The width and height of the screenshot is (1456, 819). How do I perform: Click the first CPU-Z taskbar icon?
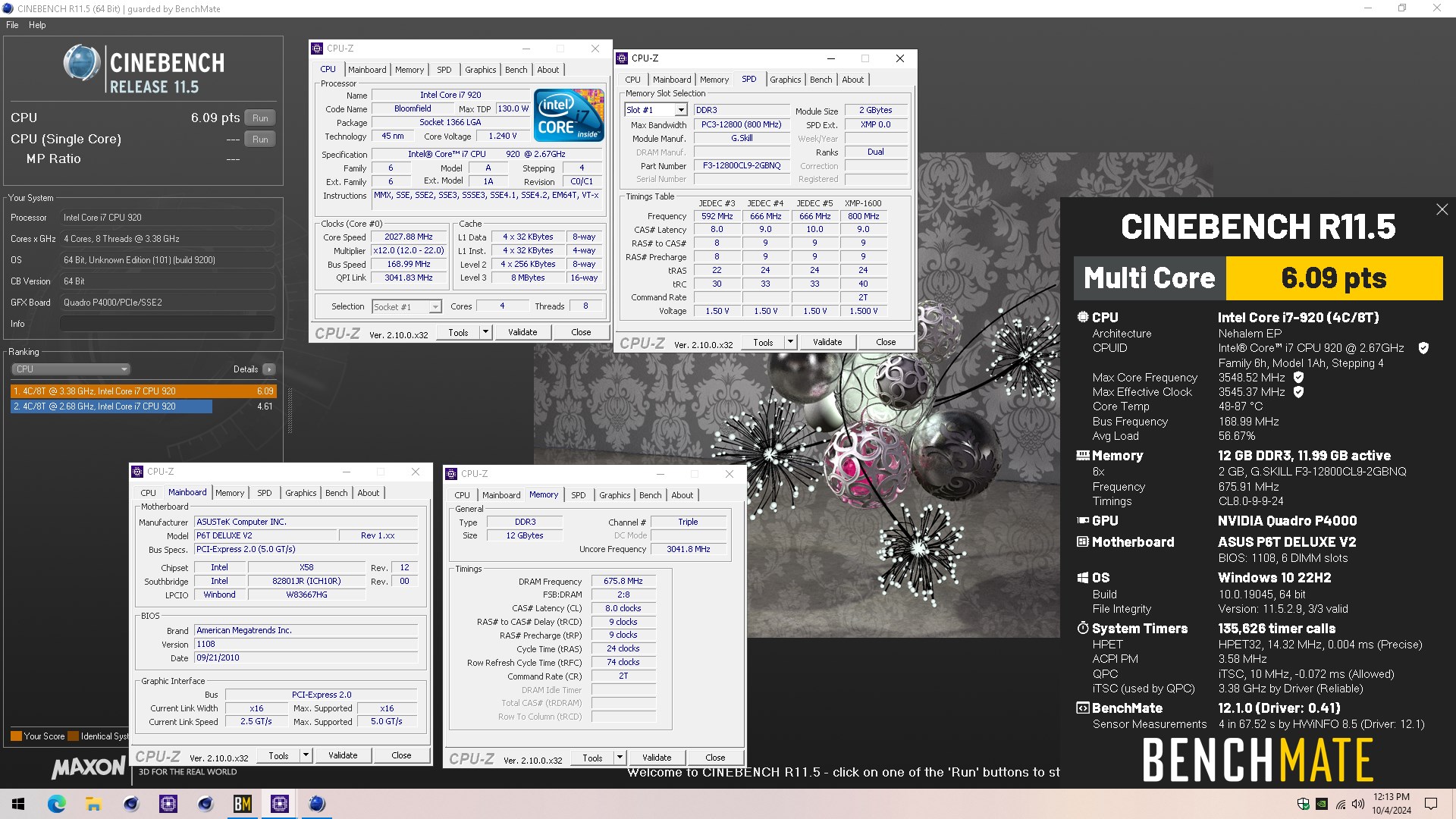[168, 804]
